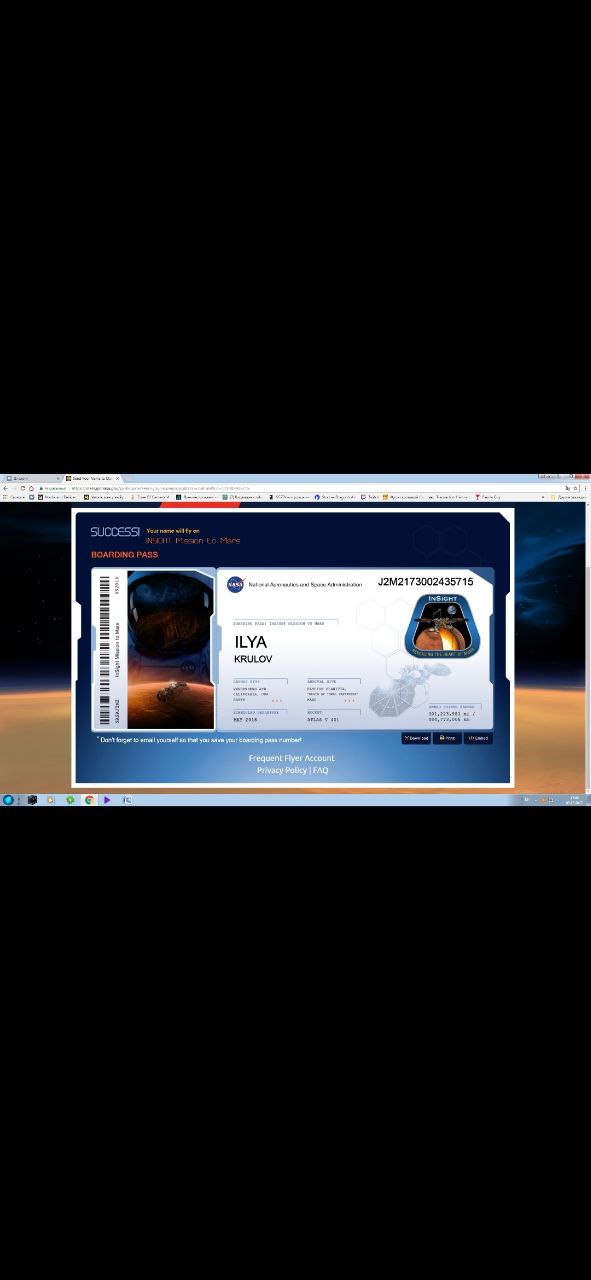
Task: Click the Embed button under the boarding pass
Action: click(478, 738)
